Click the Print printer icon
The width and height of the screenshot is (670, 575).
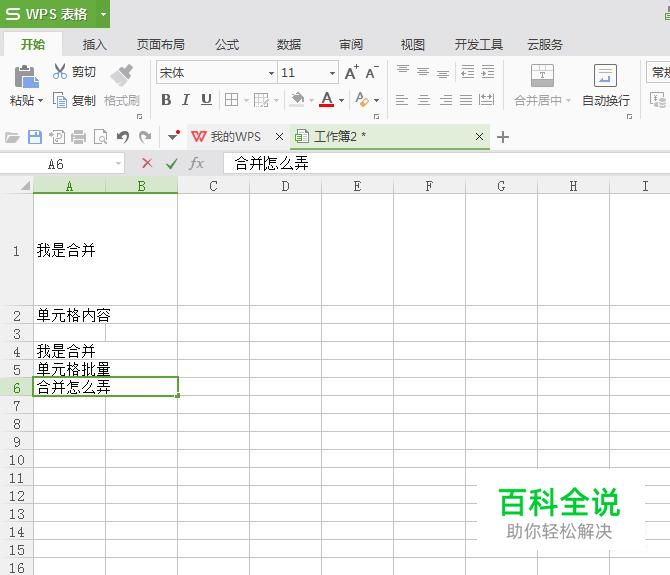(78, 137)
